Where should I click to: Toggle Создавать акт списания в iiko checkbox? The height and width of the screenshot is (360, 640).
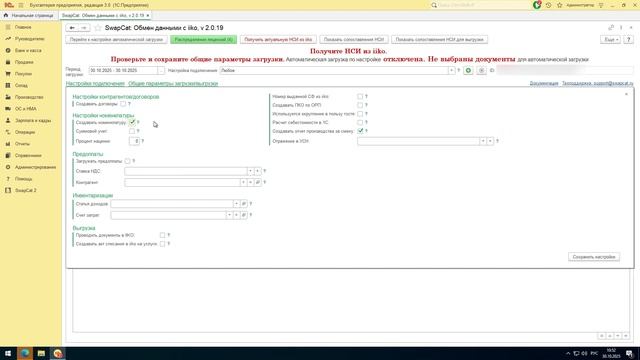pyautogui.click(x=162, y=244)
